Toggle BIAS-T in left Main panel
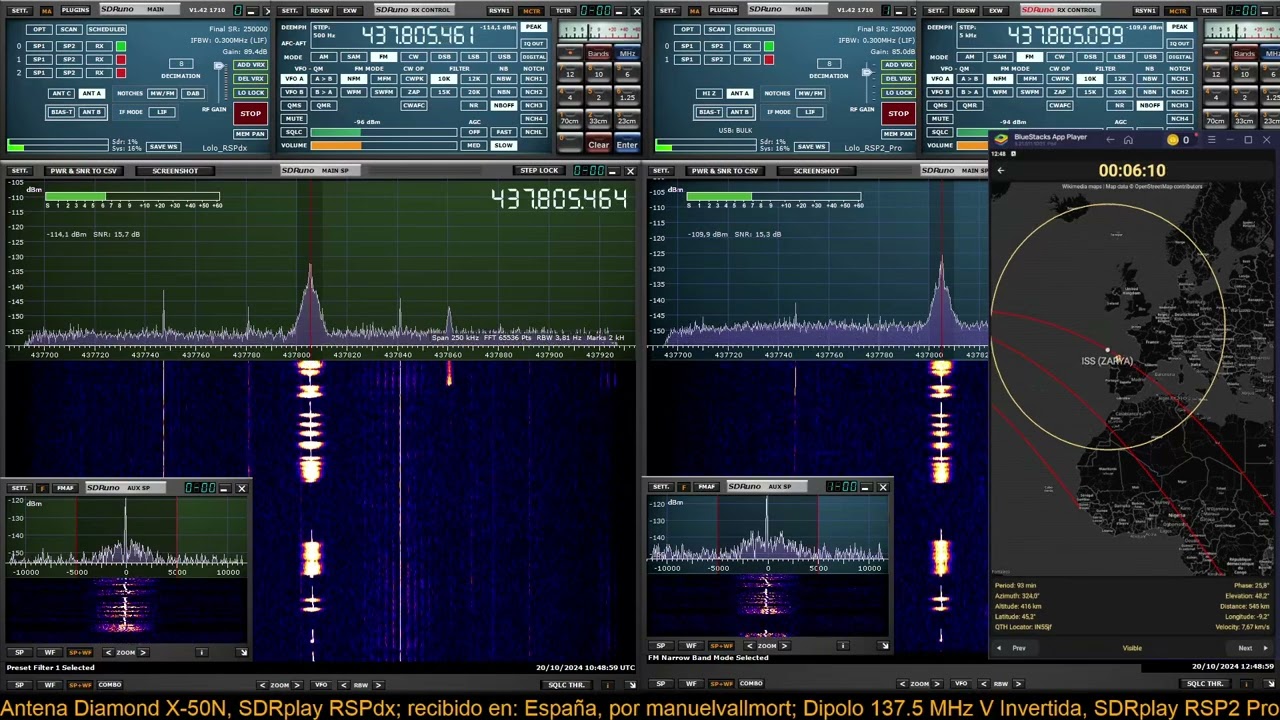Screen dimensions: 1280x720 (x=61, y=112)
